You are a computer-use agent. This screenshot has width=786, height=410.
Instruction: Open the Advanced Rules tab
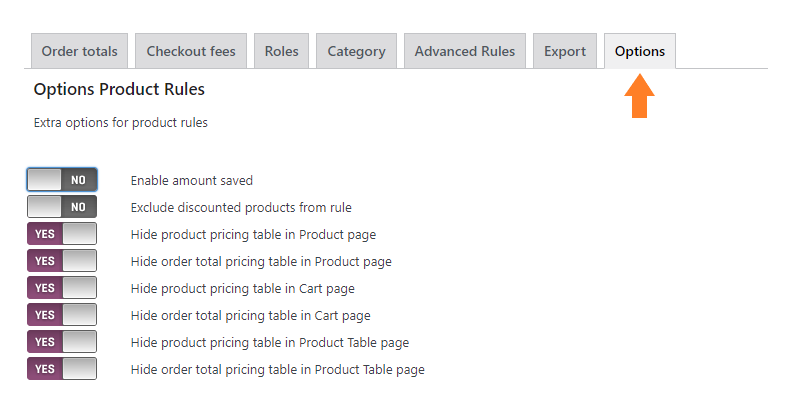point(465,51)
